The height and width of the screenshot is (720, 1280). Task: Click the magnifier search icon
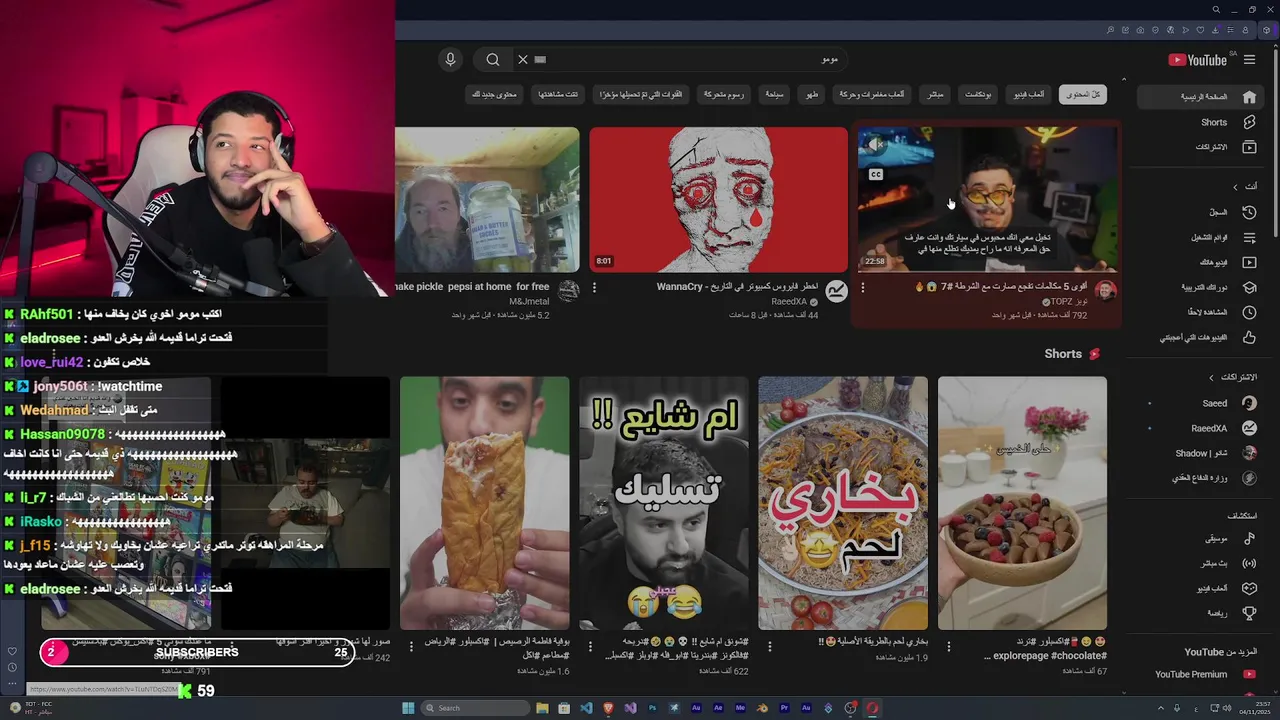click(493, 60)
